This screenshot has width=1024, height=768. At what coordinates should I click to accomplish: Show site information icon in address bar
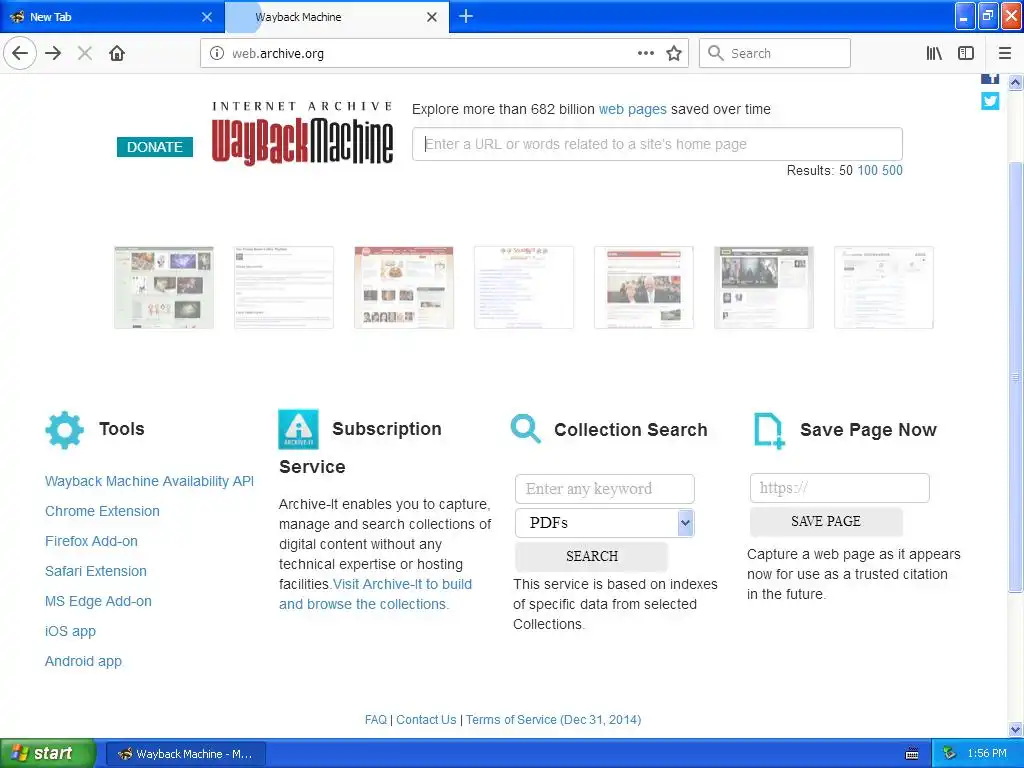[x=217, y=53]
